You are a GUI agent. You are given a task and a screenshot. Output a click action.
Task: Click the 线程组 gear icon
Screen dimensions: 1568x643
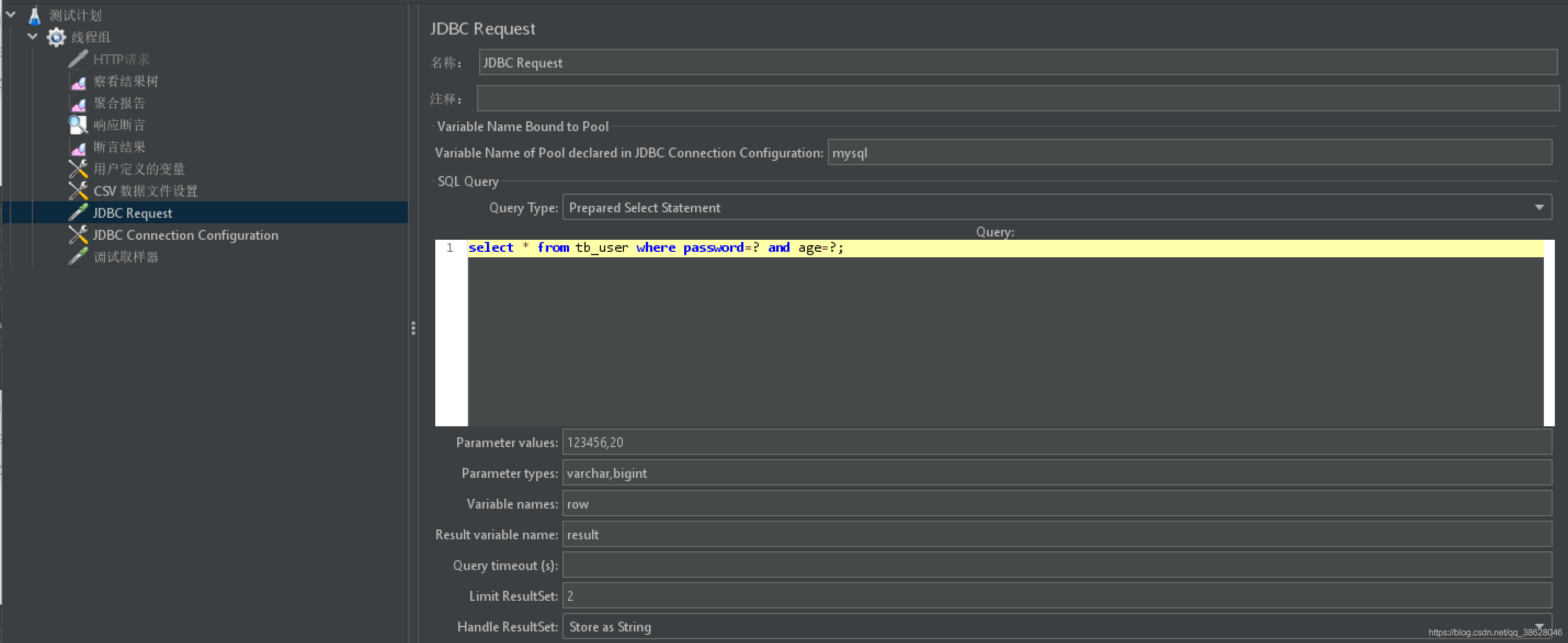pyautogui.click(x=56, y=37)
